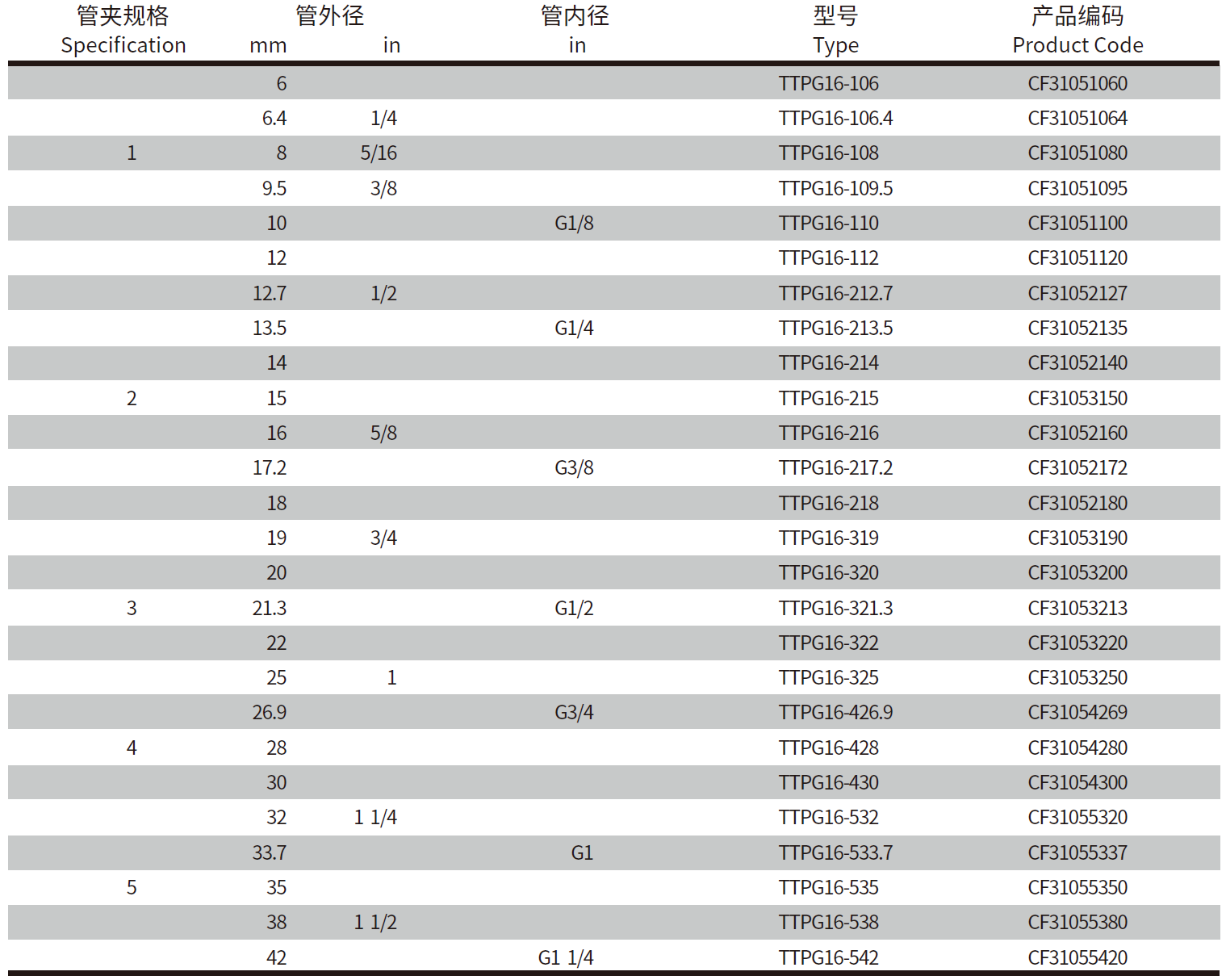This screenshot has height=980, width=1226.
Task: Click type TTPG16-112
Action: click(828, 258)
